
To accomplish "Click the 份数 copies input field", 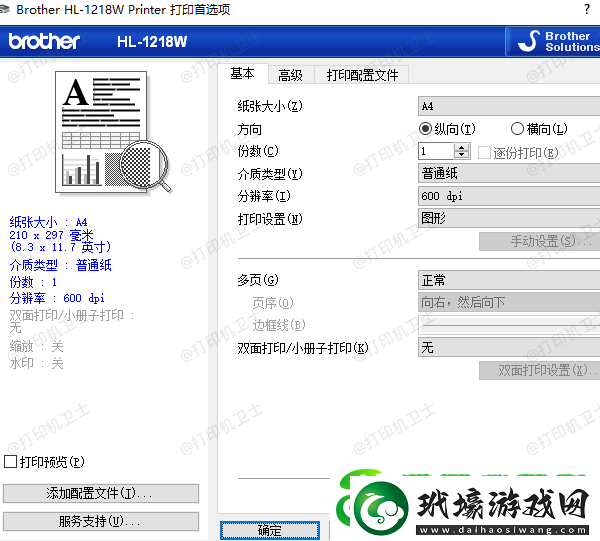I will point(436,151).
